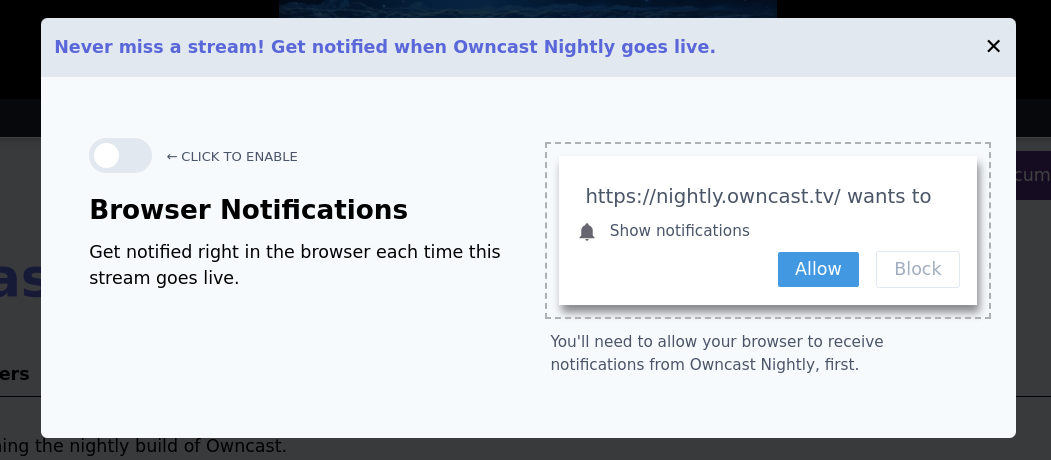Select the 'Browser Notifications' heading

tap(248, 210)
